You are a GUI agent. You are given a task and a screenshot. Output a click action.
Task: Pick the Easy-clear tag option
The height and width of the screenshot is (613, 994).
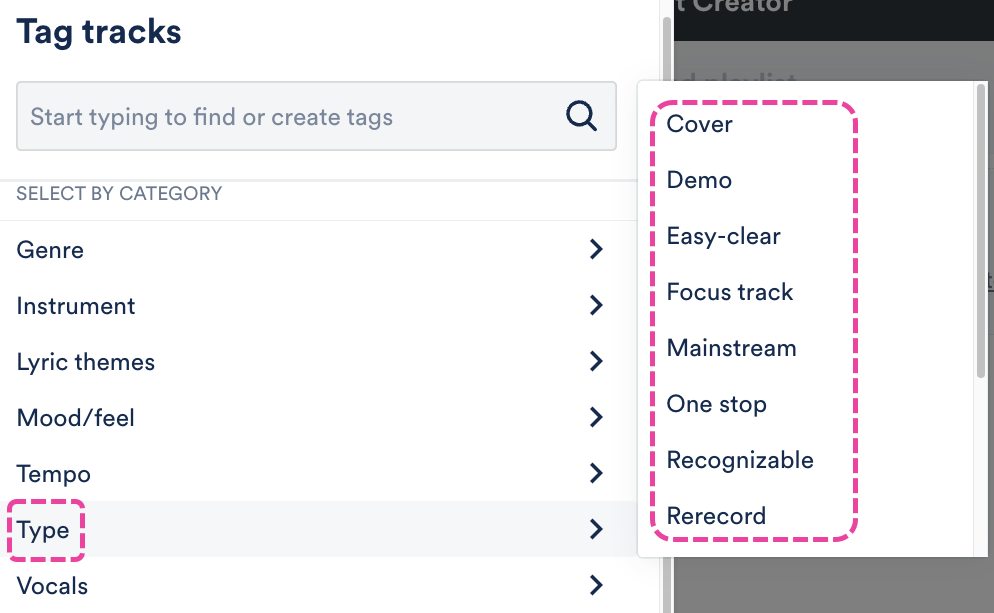tap(724, 236)
